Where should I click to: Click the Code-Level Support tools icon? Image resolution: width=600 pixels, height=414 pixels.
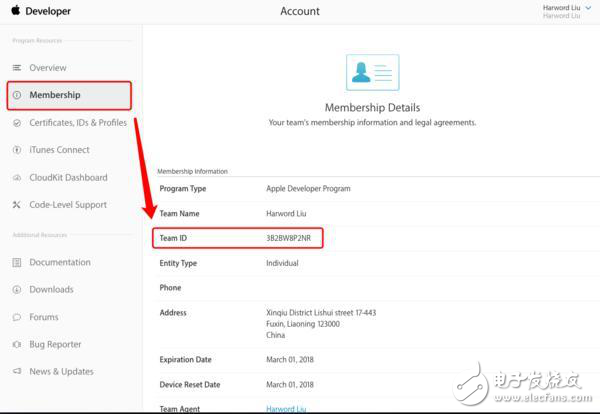point(17,205)
